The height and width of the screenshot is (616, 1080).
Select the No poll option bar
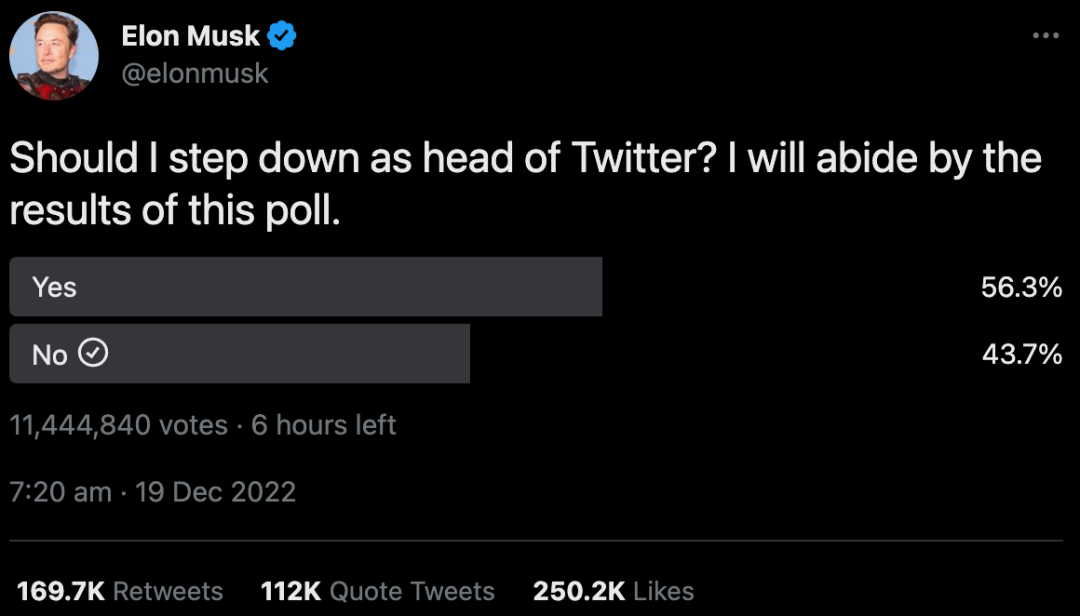pyautogui.click(x=240, y=353)
